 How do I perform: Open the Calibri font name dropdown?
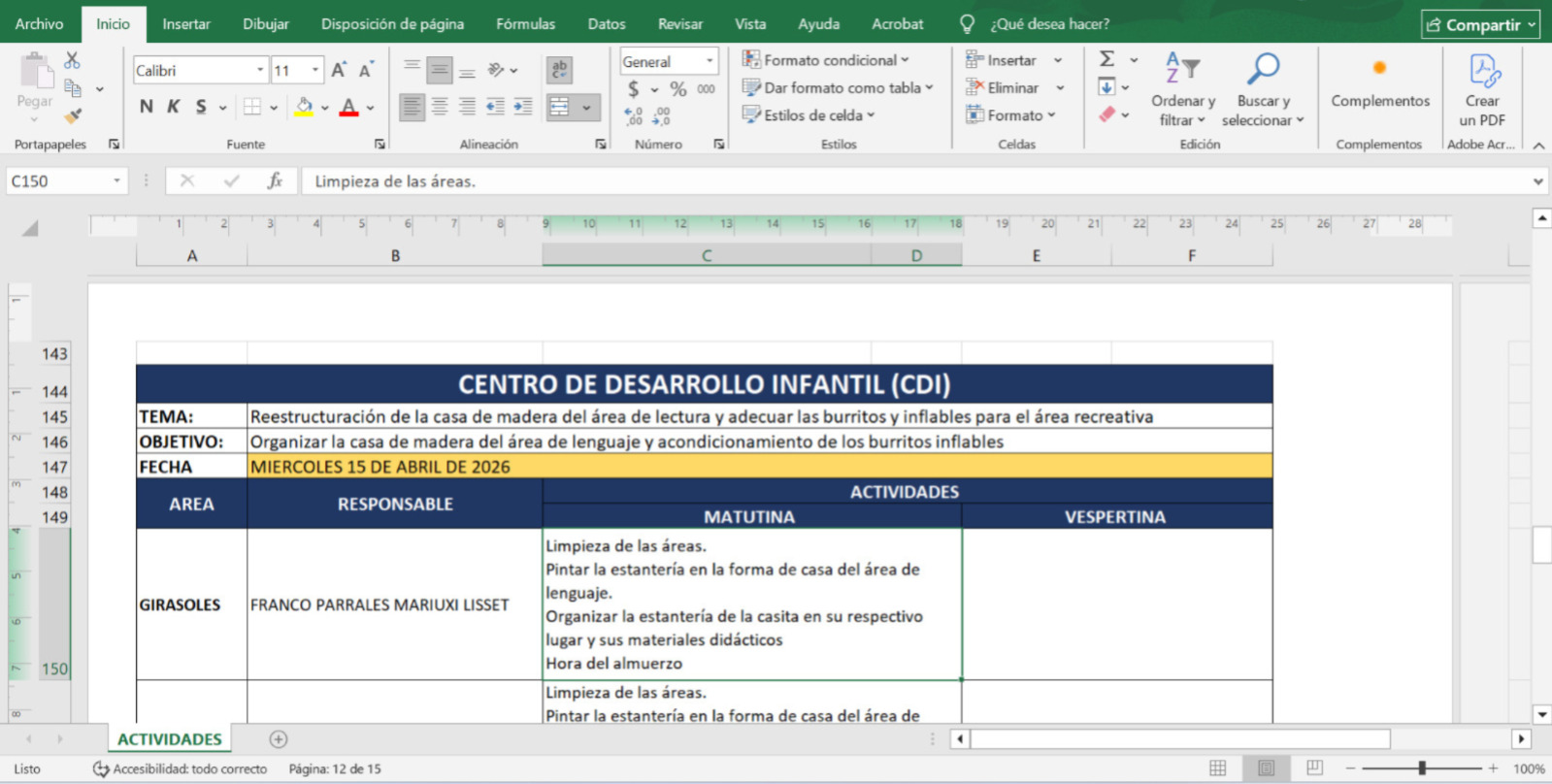tap(260, 70)
